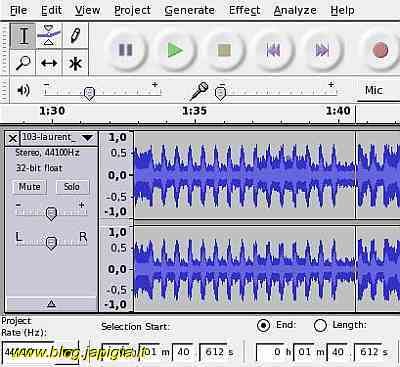Open the Help menu
Viewport: 400px width, 367px height.
pos(342,11)
